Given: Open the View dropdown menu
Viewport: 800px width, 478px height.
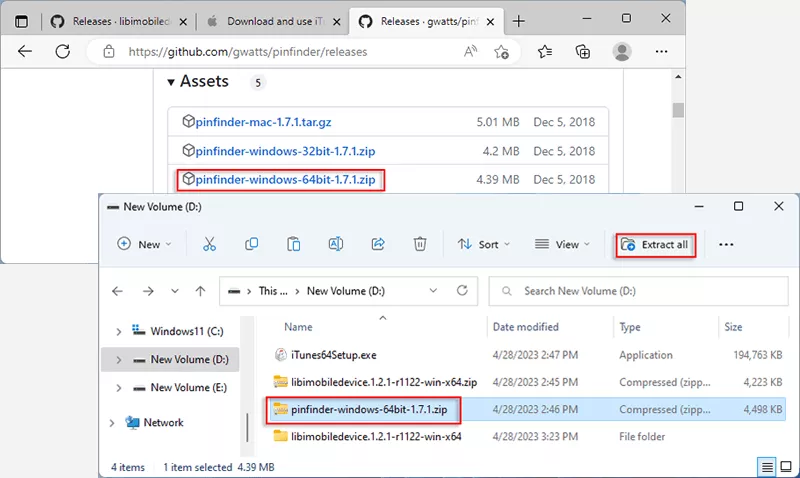Looking at the screenshot, I should pyautogui.click(x=563, y=244).
